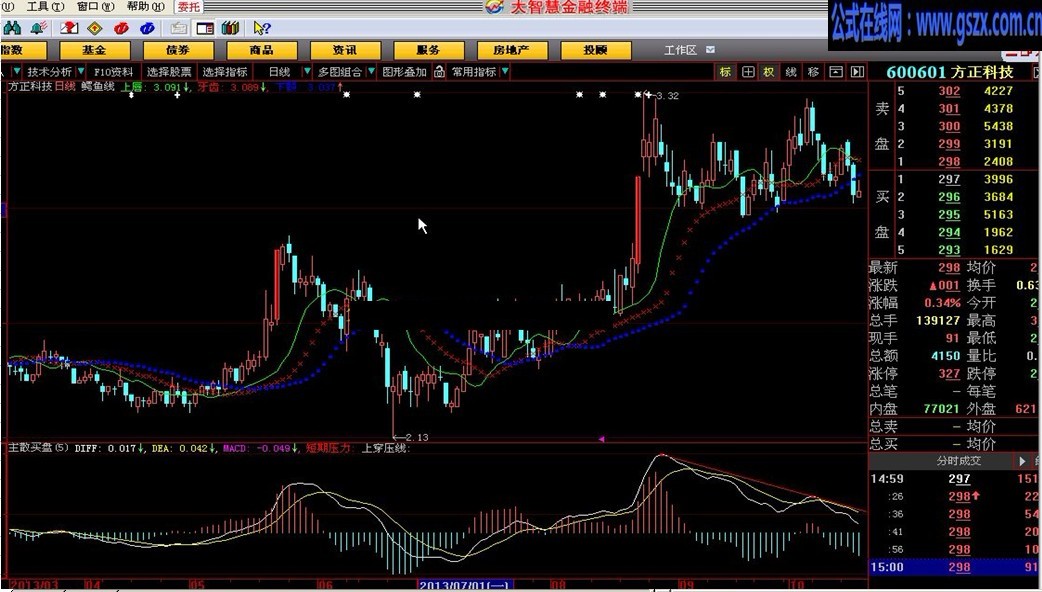
Task: Open the ⊞ multi-window split icon
Action: pos(748,71)
